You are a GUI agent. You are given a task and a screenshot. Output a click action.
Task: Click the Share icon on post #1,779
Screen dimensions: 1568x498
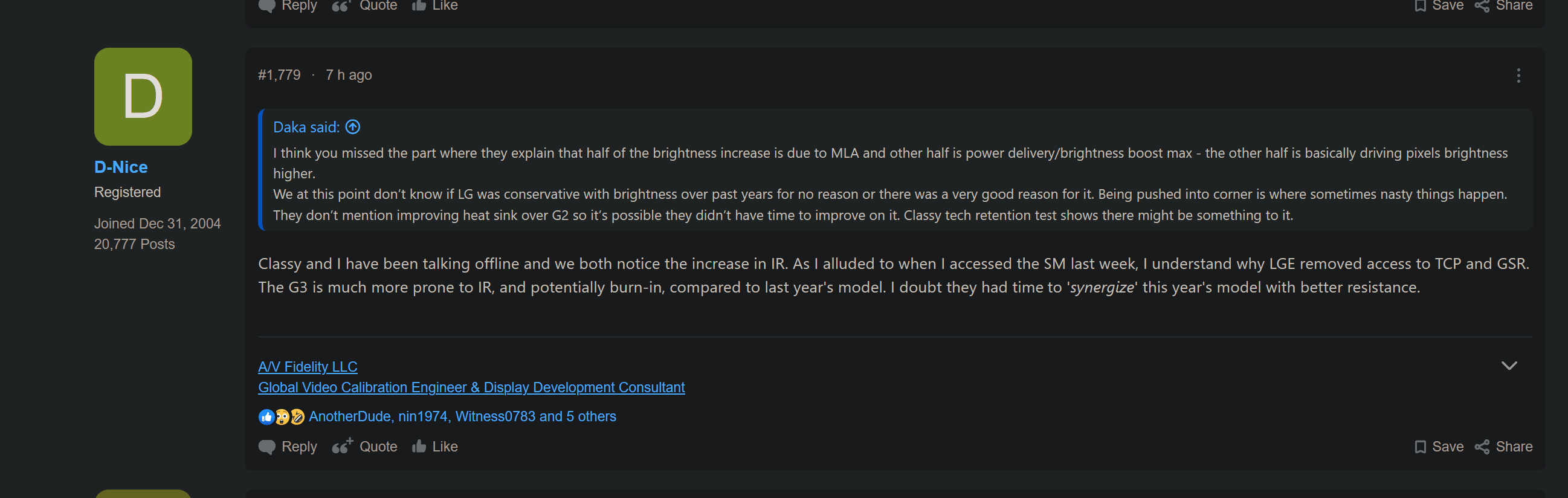coord(1482,447)
